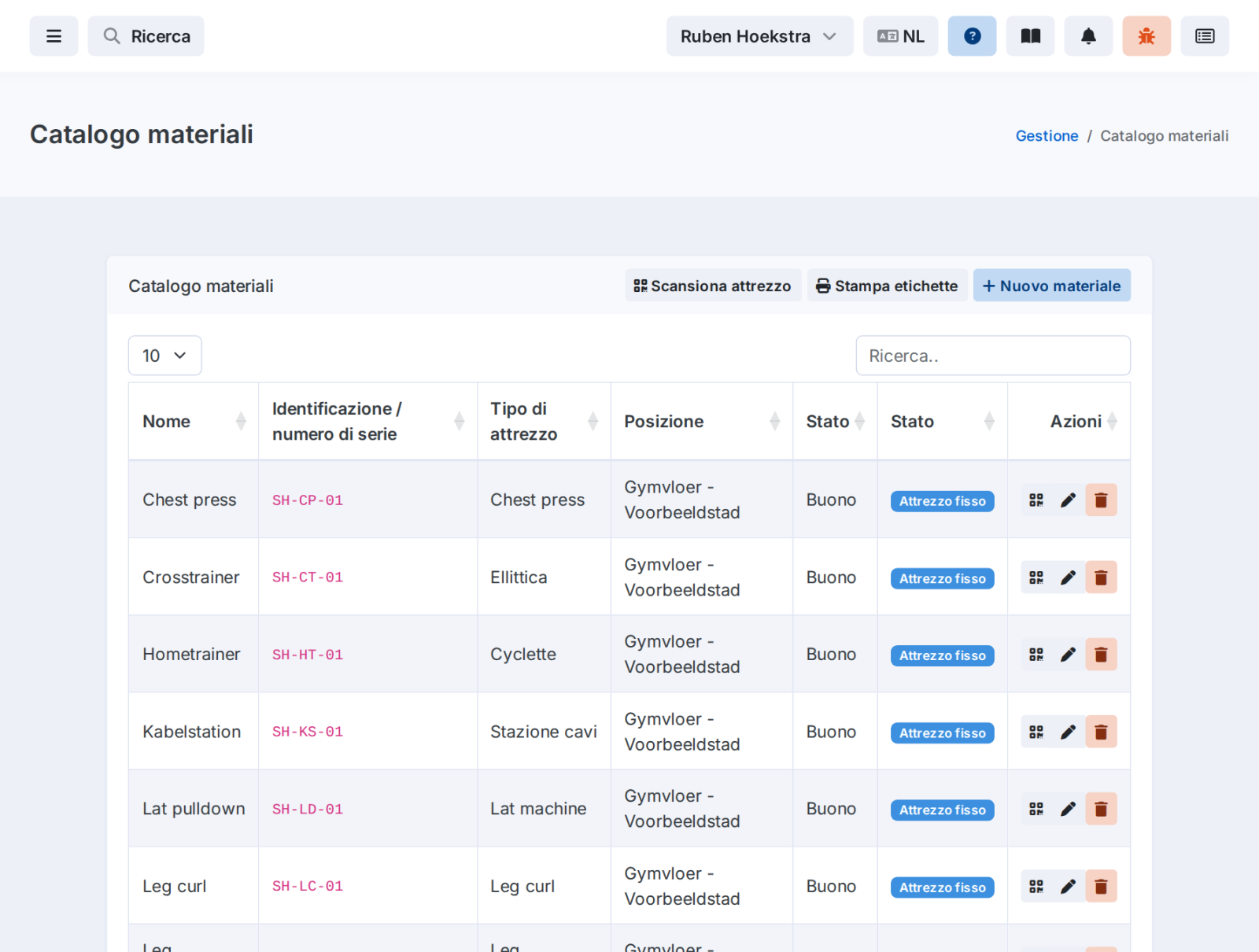Image resolution: width=1259 pixels, height=952 pixels.
Task: Edit the Leg curl entry
Action: tap(1068, 886)
